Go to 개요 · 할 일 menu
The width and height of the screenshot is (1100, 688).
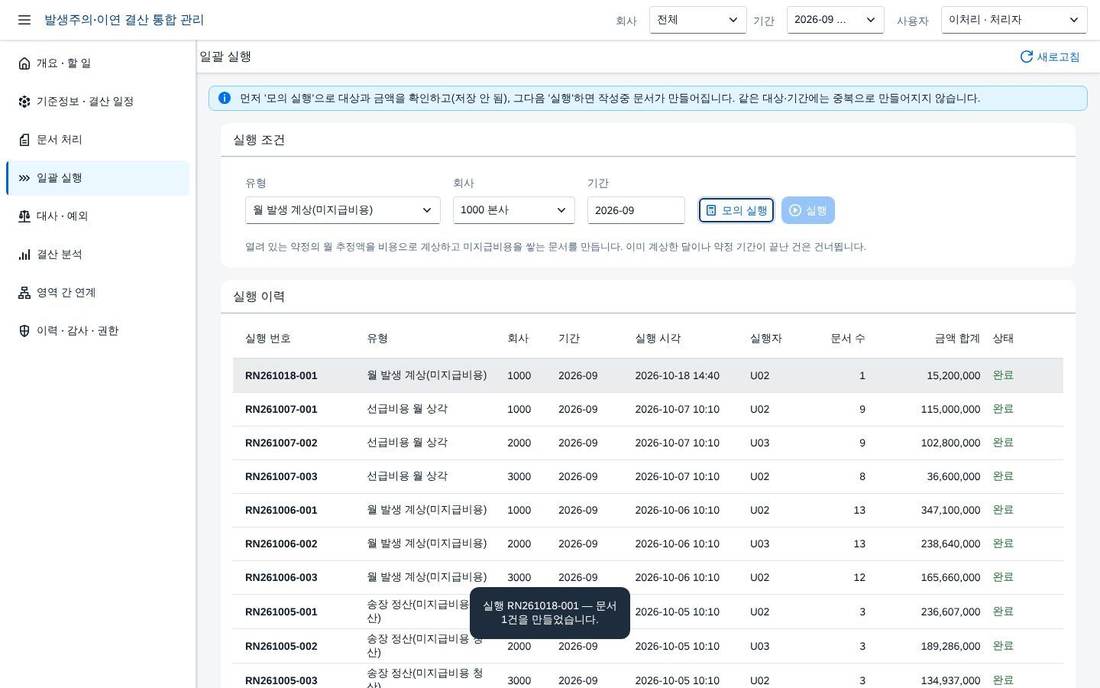tap(98, 63)
